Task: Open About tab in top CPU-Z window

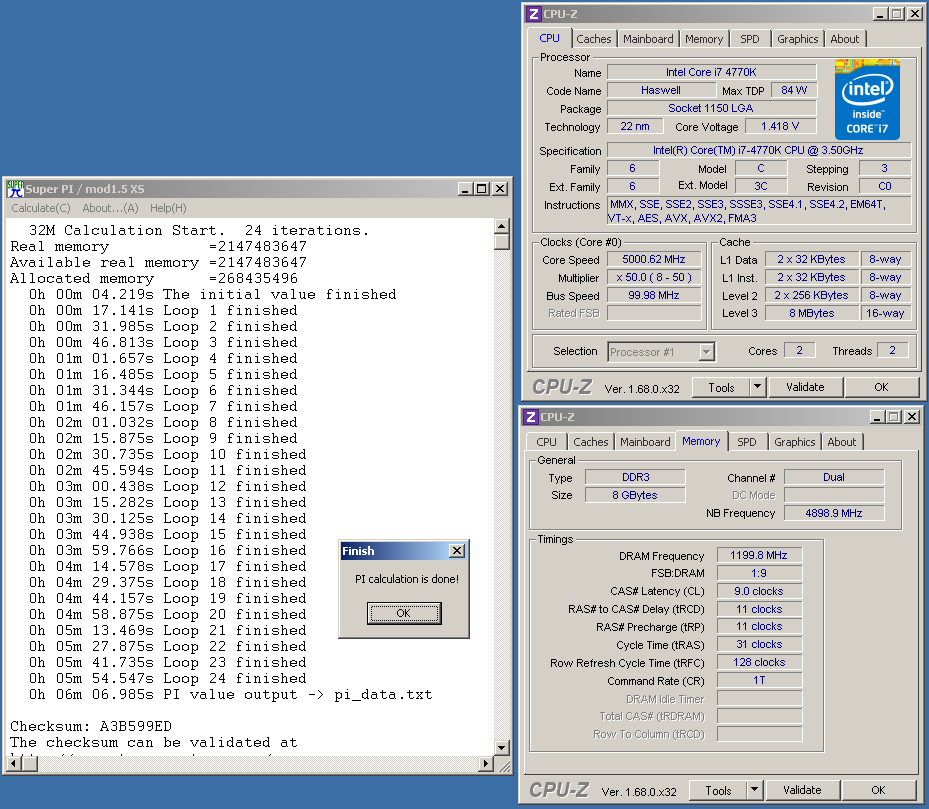Action: [x=844, y=39]
